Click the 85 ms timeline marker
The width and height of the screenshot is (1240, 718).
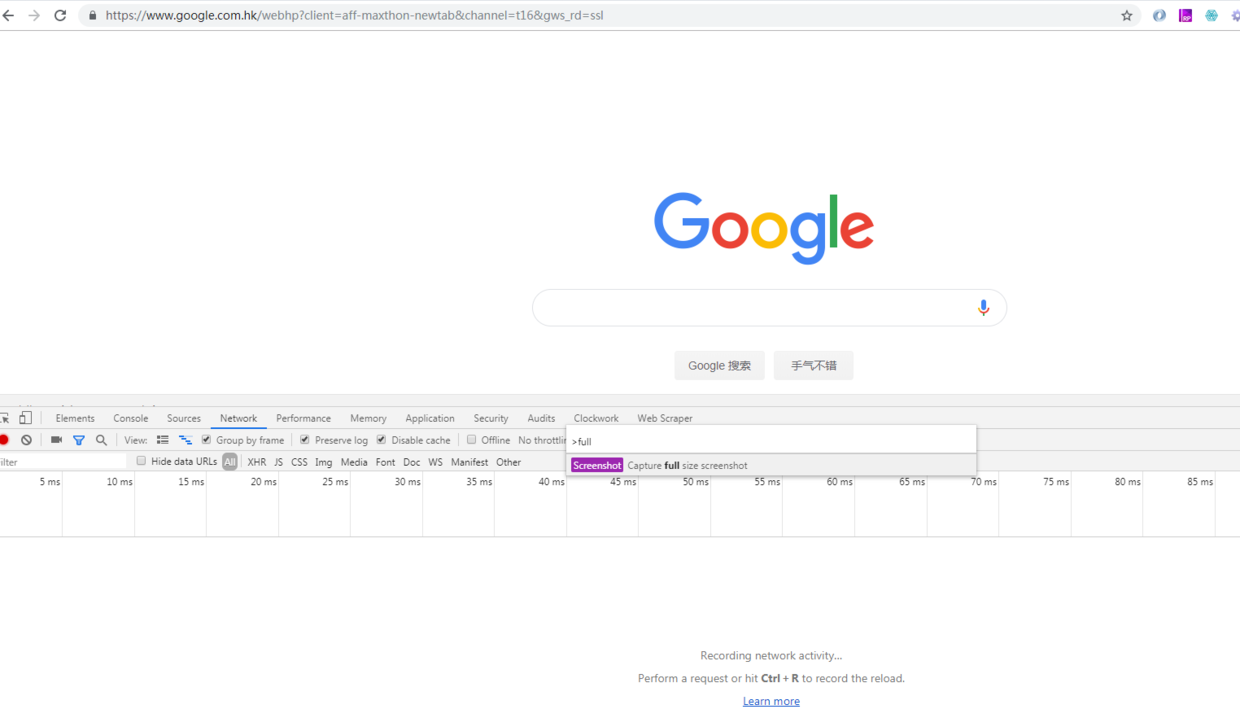click(x=1200, y=482)
